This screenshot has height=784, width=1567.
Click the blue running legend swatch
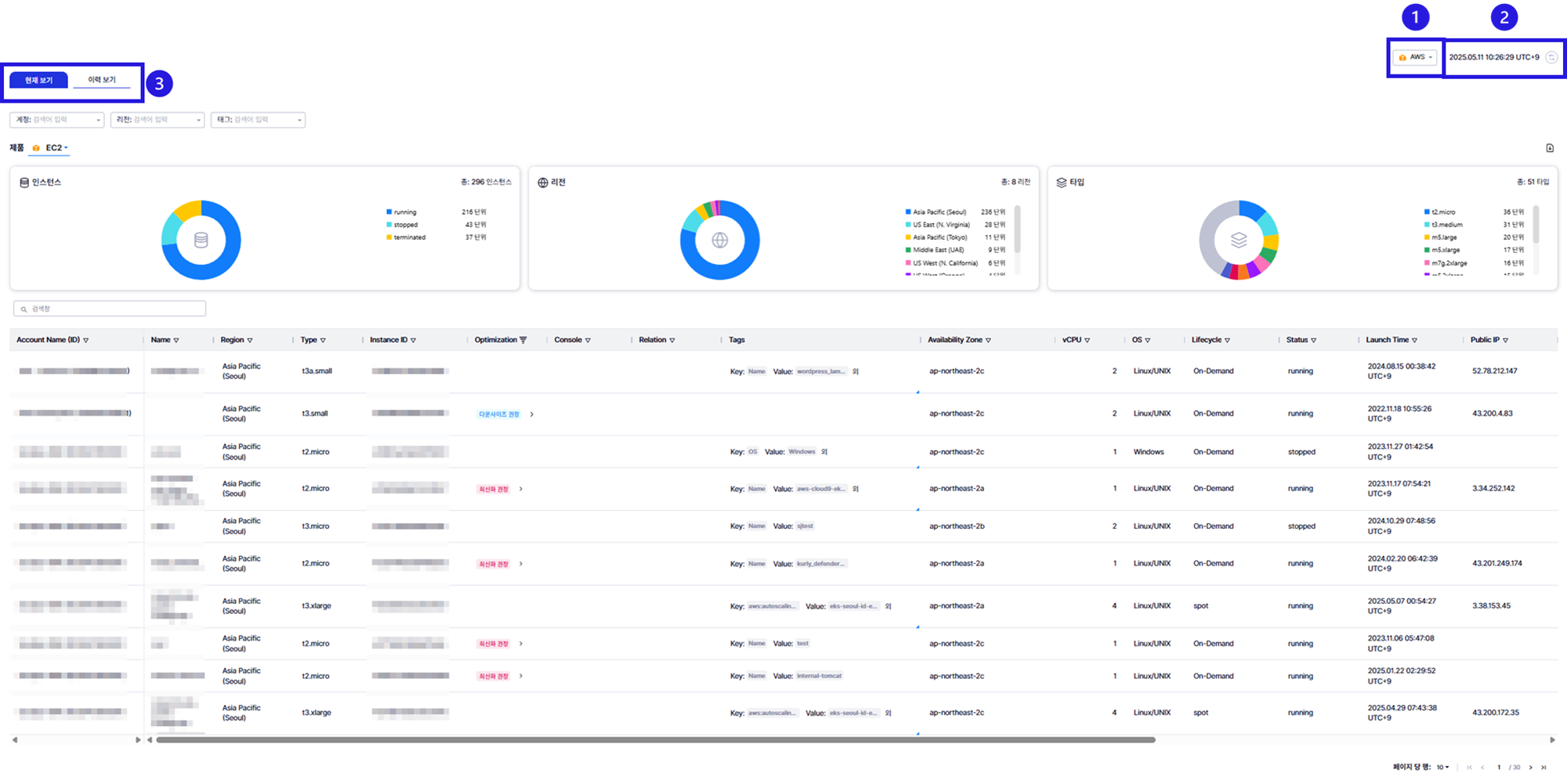389,212
